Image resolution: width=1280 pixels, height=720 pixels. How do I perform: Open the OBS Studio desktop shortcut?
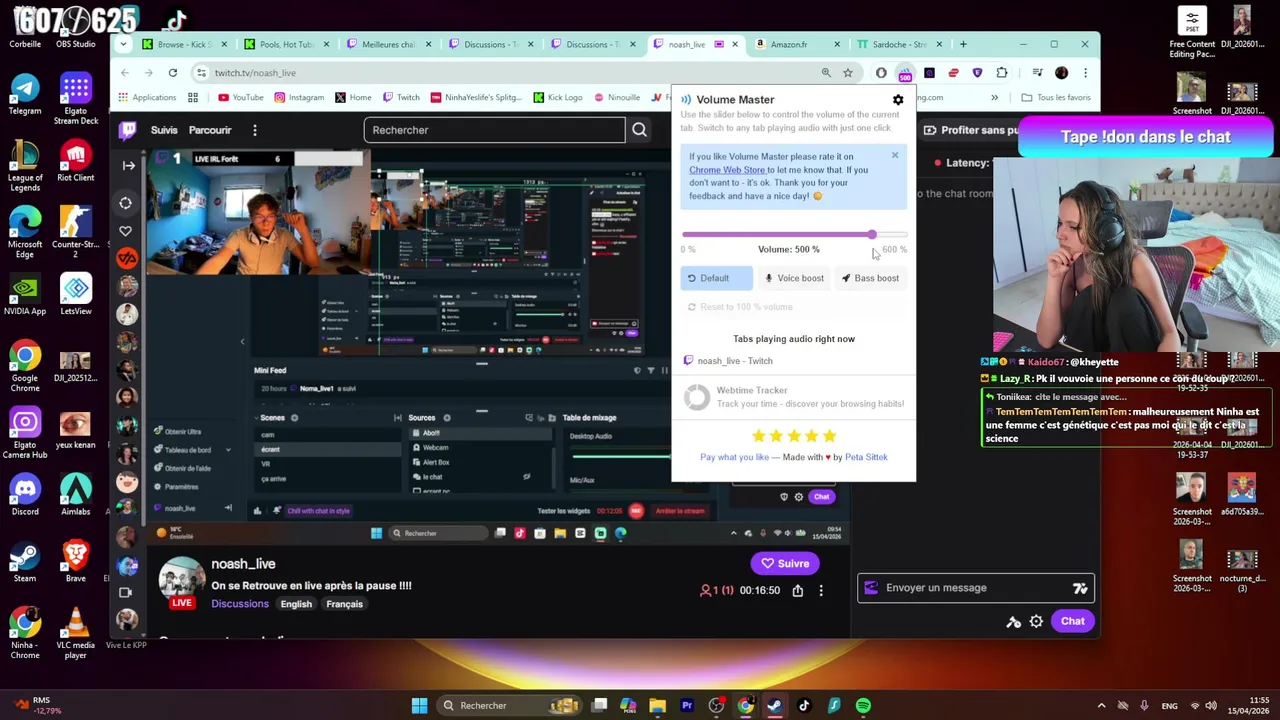click(76, 29)
